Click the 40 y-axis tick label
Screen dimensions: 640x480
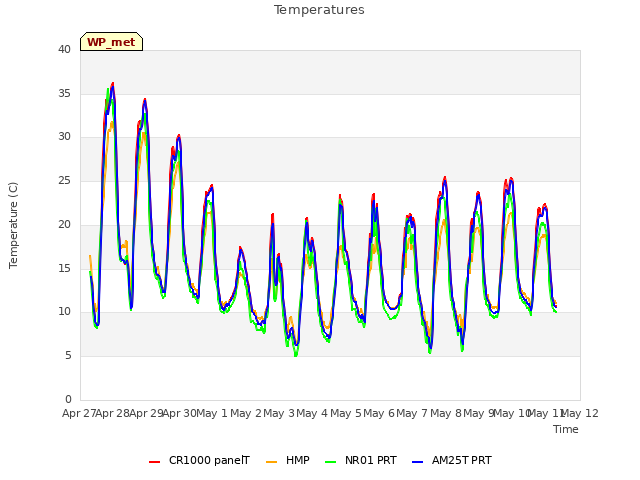click(64, 49)
